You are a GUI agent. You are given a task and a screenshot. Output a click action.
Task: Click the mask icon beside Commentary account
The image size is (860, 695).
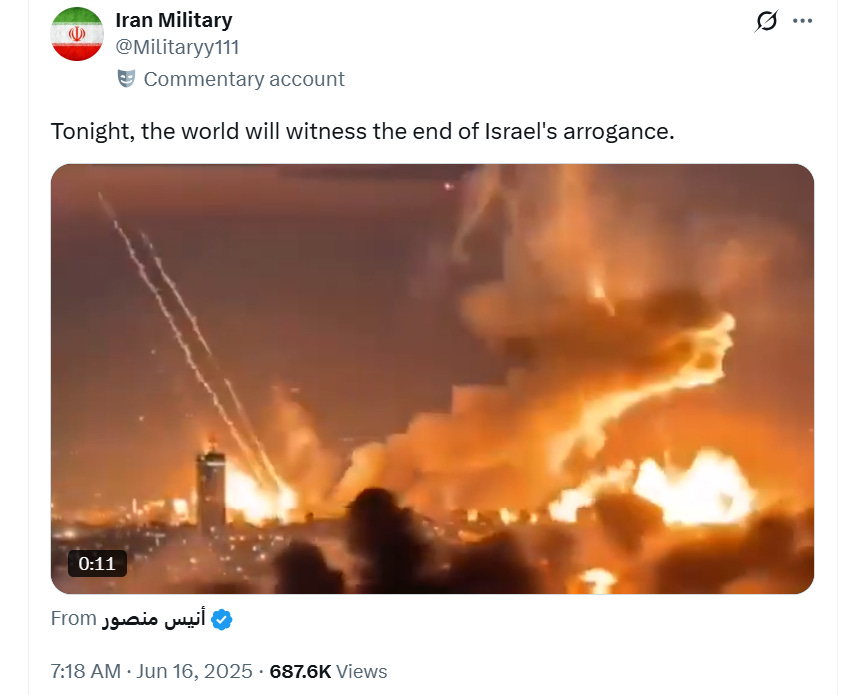coord(126,78)
